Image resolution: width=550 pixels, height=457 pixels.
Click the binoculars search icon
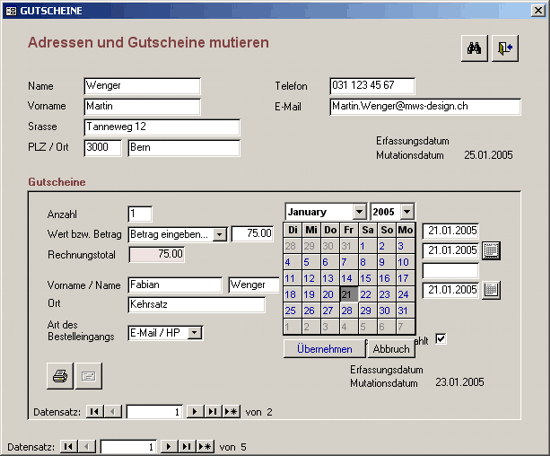pyautogui.click(x=474, y=48)
